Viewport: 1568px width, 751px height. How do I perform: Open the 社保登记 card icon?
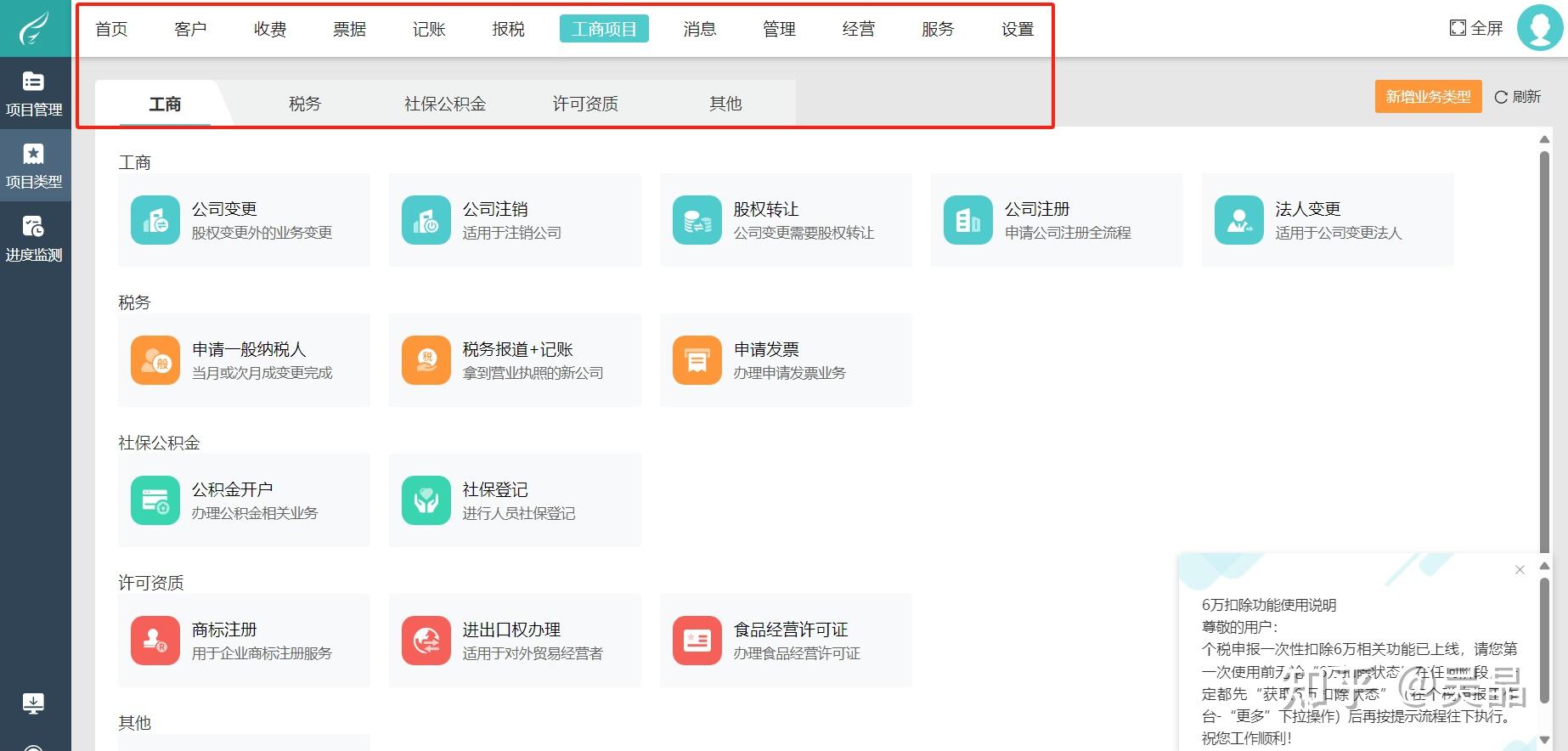426,500
